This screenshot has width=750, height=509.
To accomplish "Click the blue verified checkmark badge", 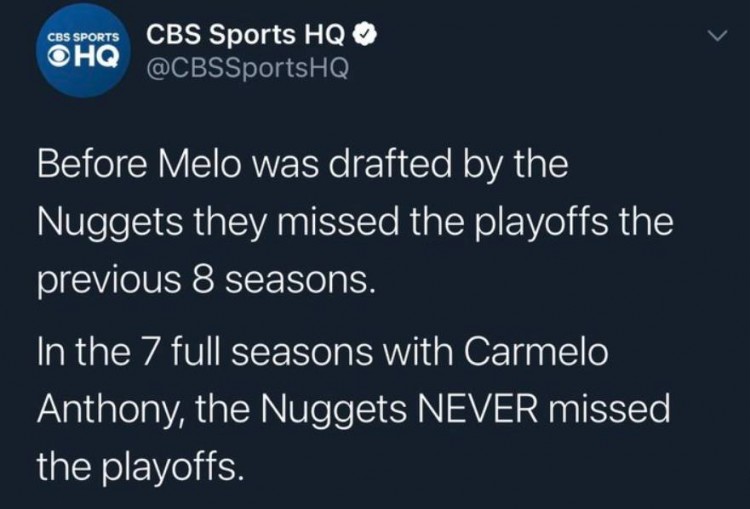I will (x=368, y=36).
